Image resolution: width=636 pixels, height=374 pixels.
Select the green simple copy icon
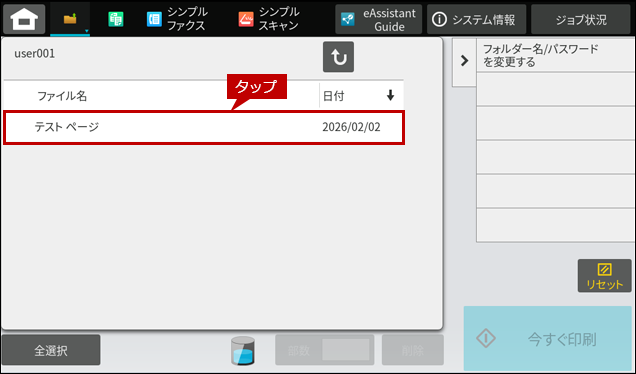(116, 19)
